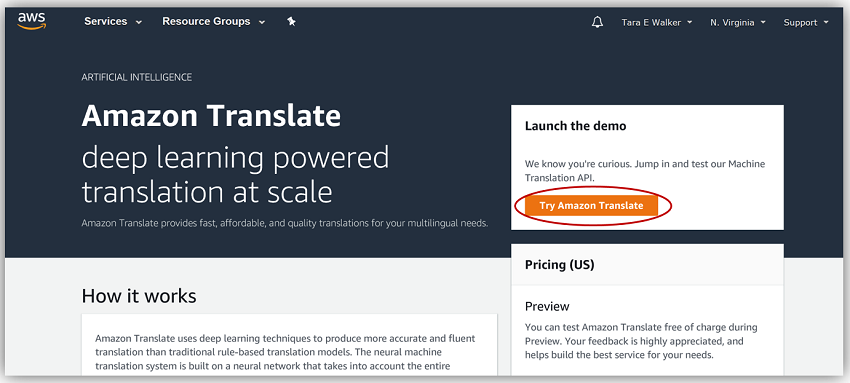The width and height of the screenshot is (850, 383).
Task: Open the Support menu
Action: coord(806,22)
